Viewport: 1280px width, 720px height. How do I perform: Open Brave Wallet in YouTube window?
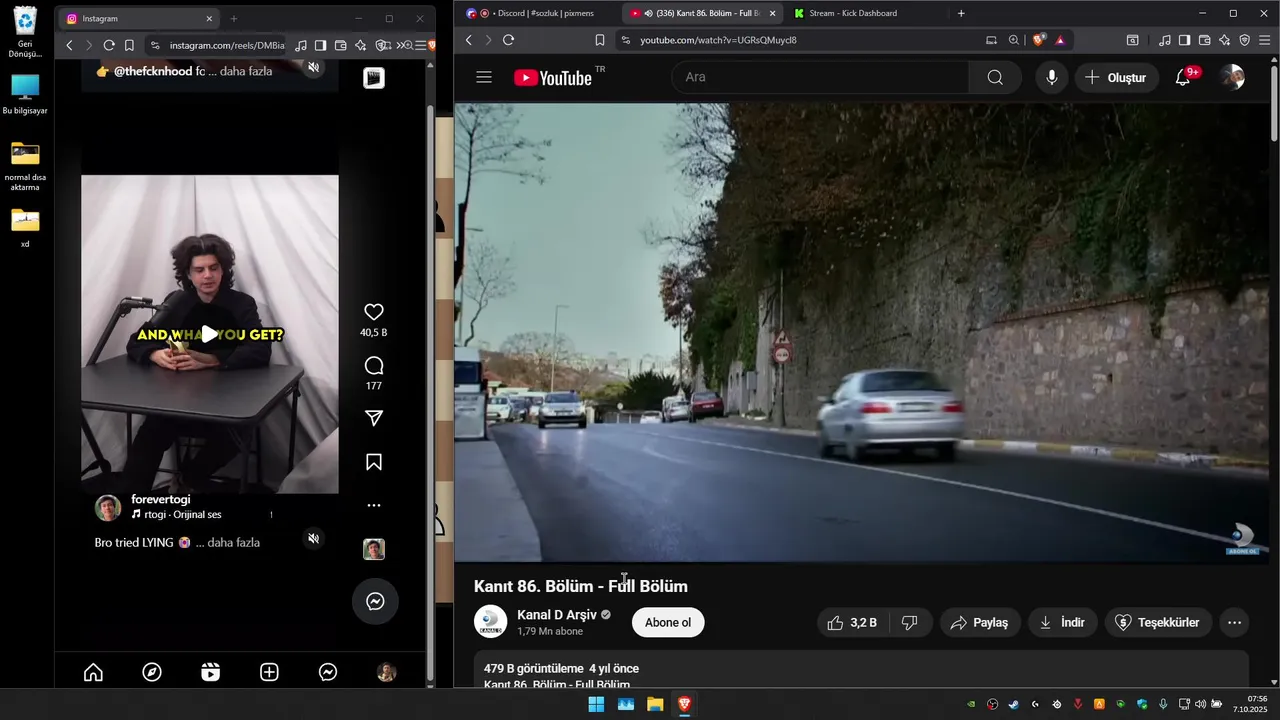click(x=1204, y=40)
